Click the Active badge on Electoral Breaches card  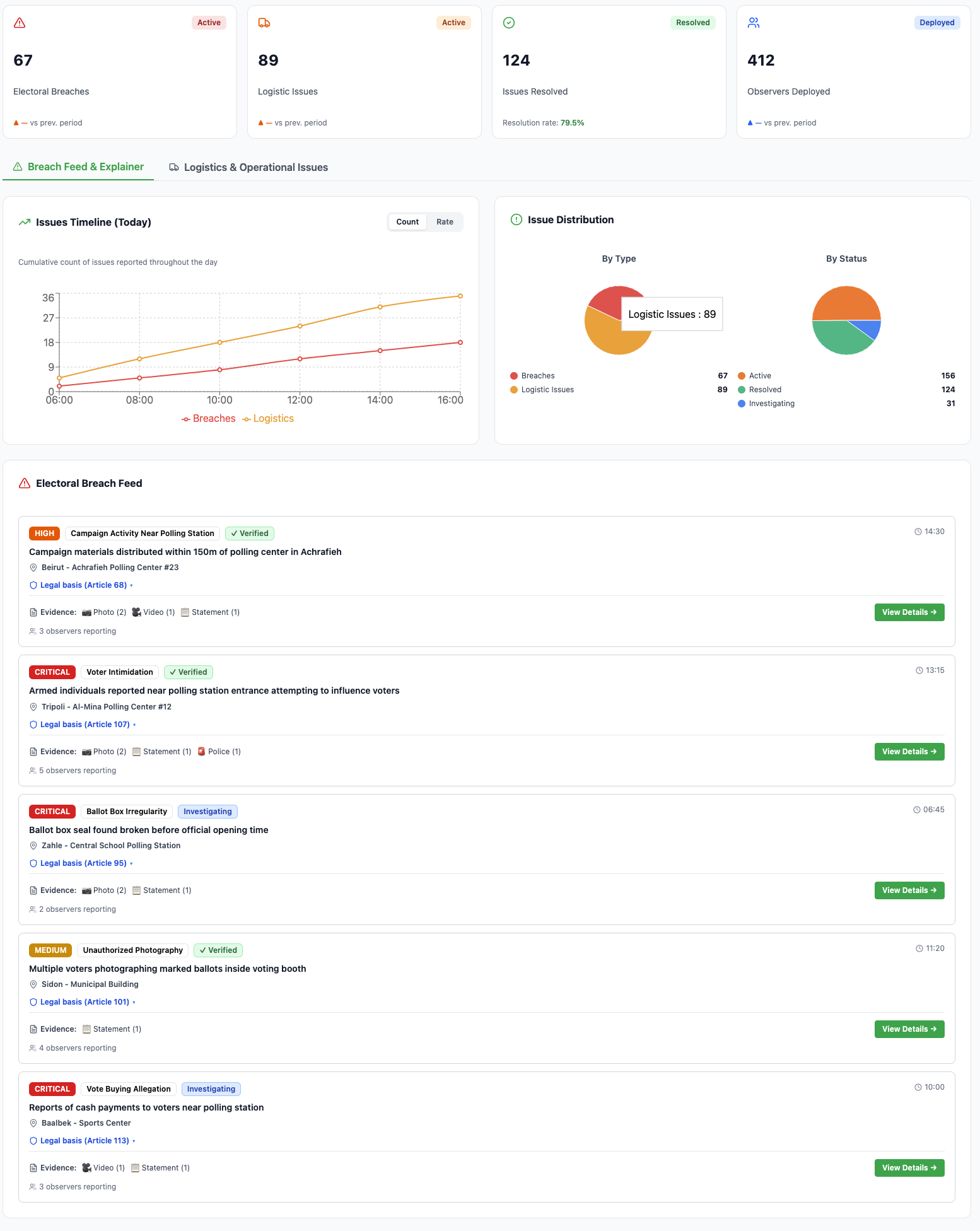pos(209,23)
